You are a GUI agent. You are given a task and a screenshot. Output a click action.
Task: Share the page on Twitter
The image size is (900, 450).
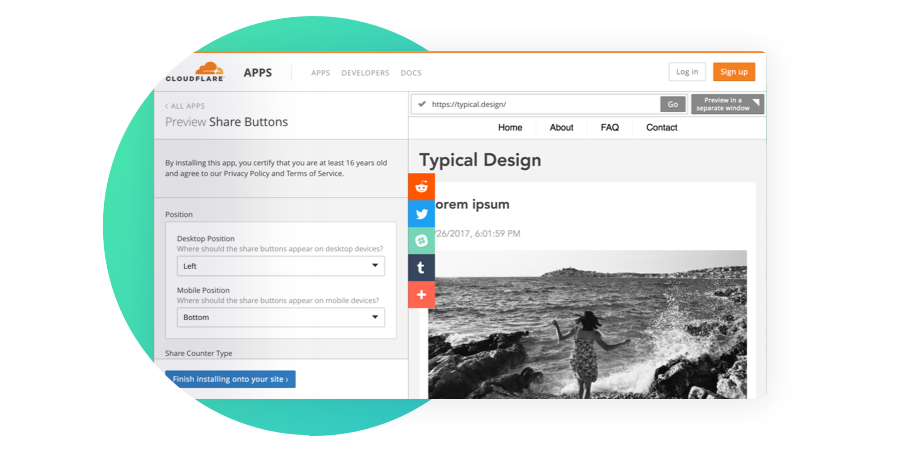(421, 214)
